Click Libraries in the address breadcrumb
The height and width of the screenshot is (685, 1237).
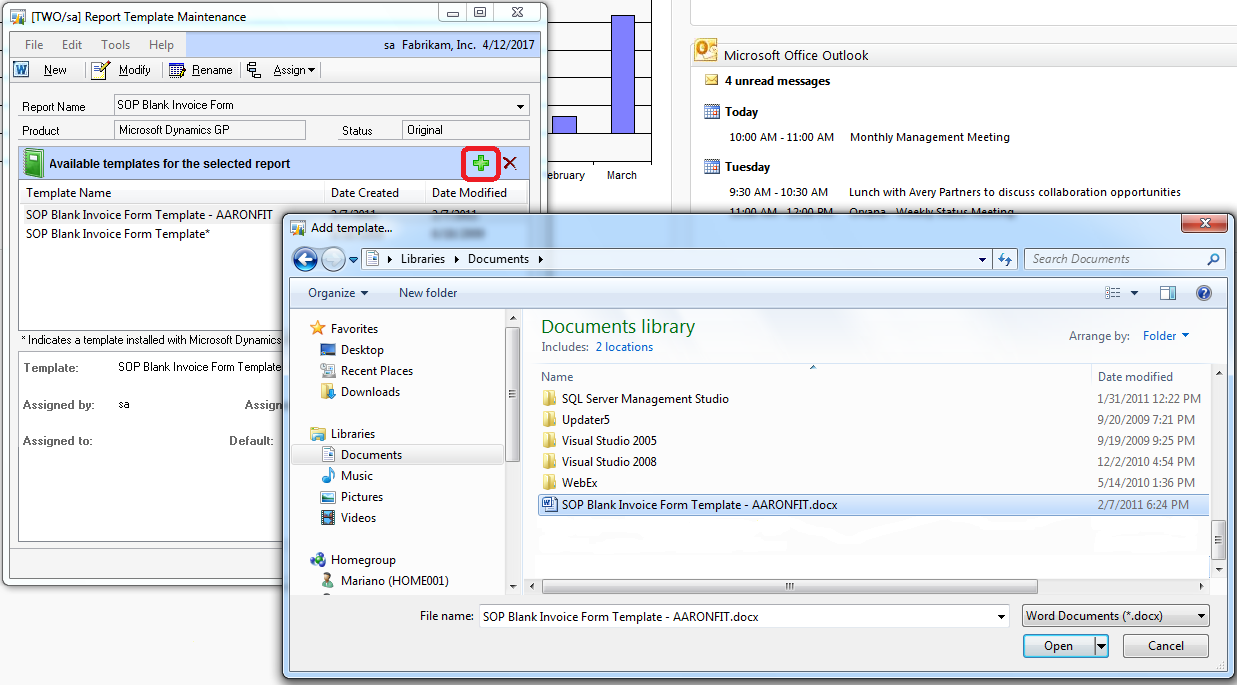tap(423, 259)
